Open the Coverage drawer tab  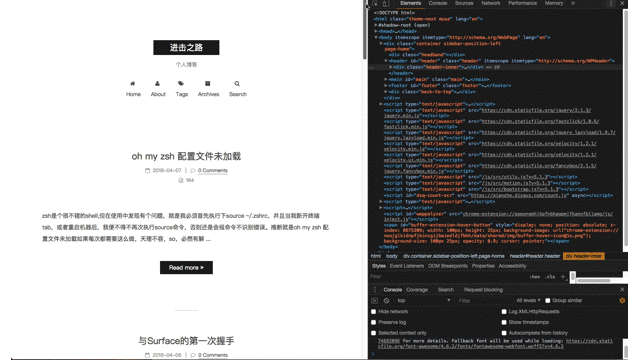point(417,290)
